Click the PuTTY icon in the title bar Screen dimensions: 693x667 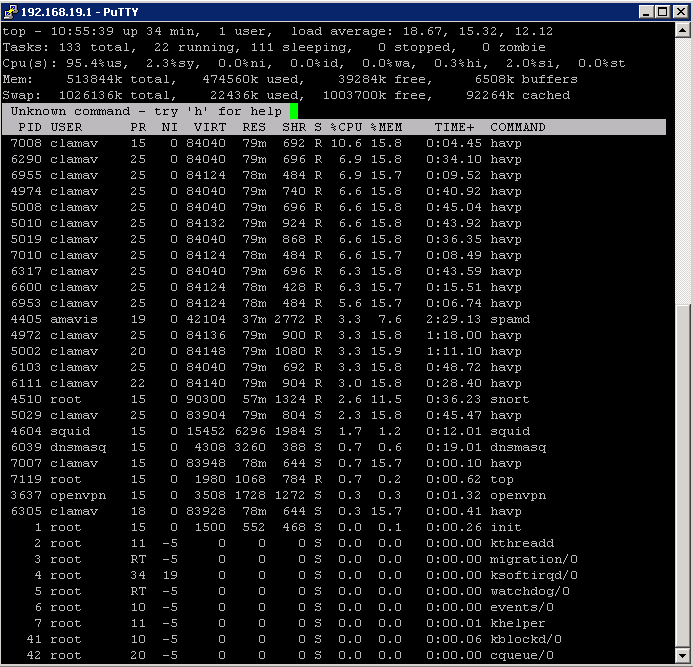pyautogui.click(x=12, y=12)
